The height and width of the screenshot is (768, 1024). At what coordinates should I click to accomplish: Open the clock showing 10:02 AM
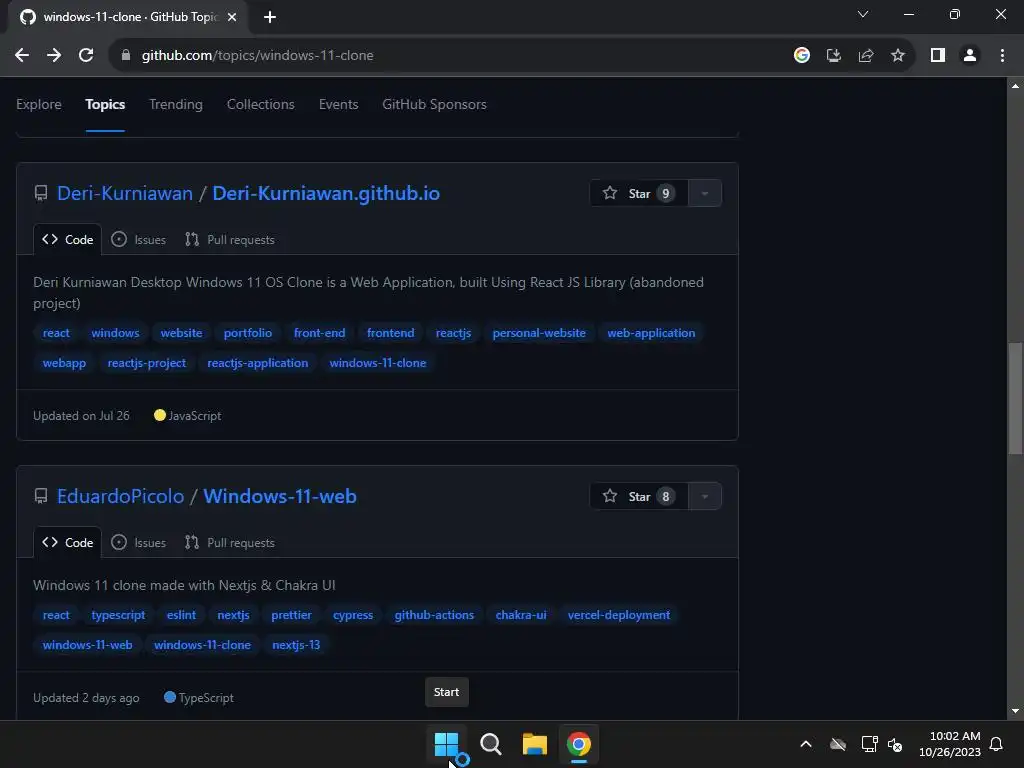[950, 744]
